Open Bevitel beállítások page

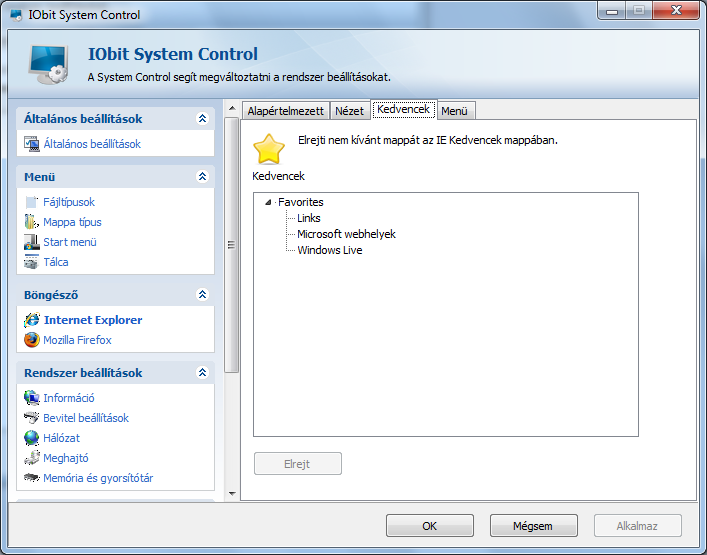coord(86,418)
